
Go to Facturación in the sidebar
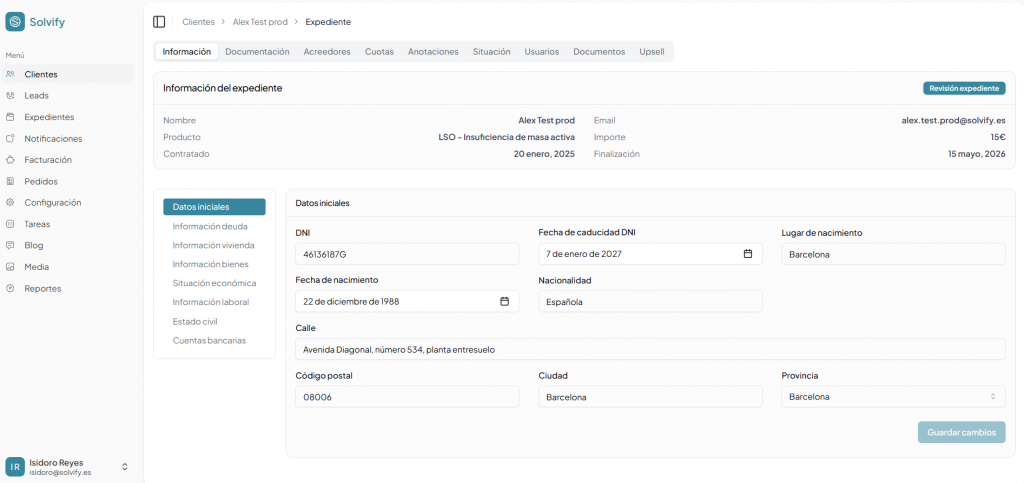pyautogui.click(x=47, y=160)
